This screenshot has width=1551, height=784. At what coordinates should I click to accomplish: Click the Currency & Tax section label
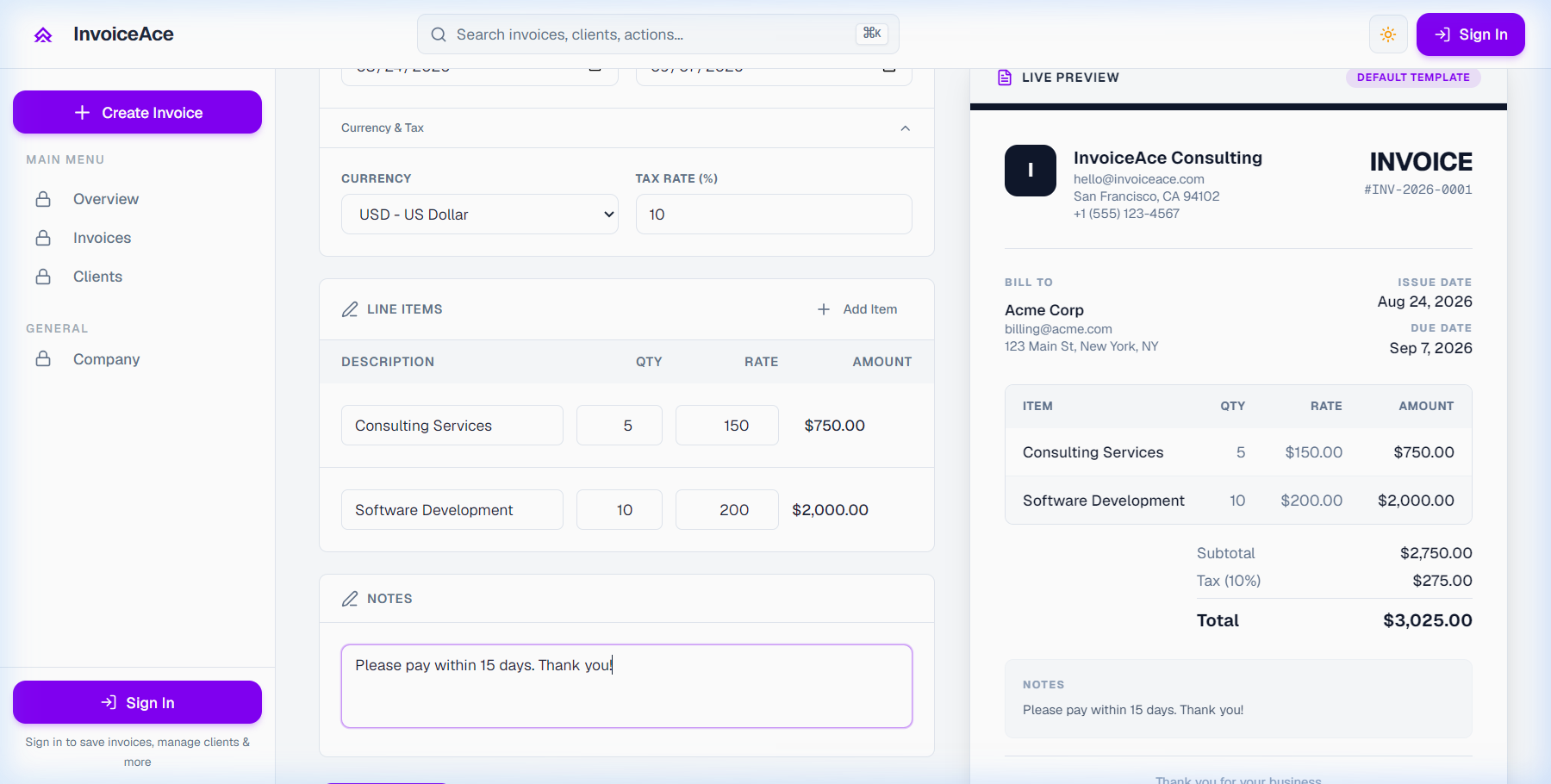click(383, 128)
